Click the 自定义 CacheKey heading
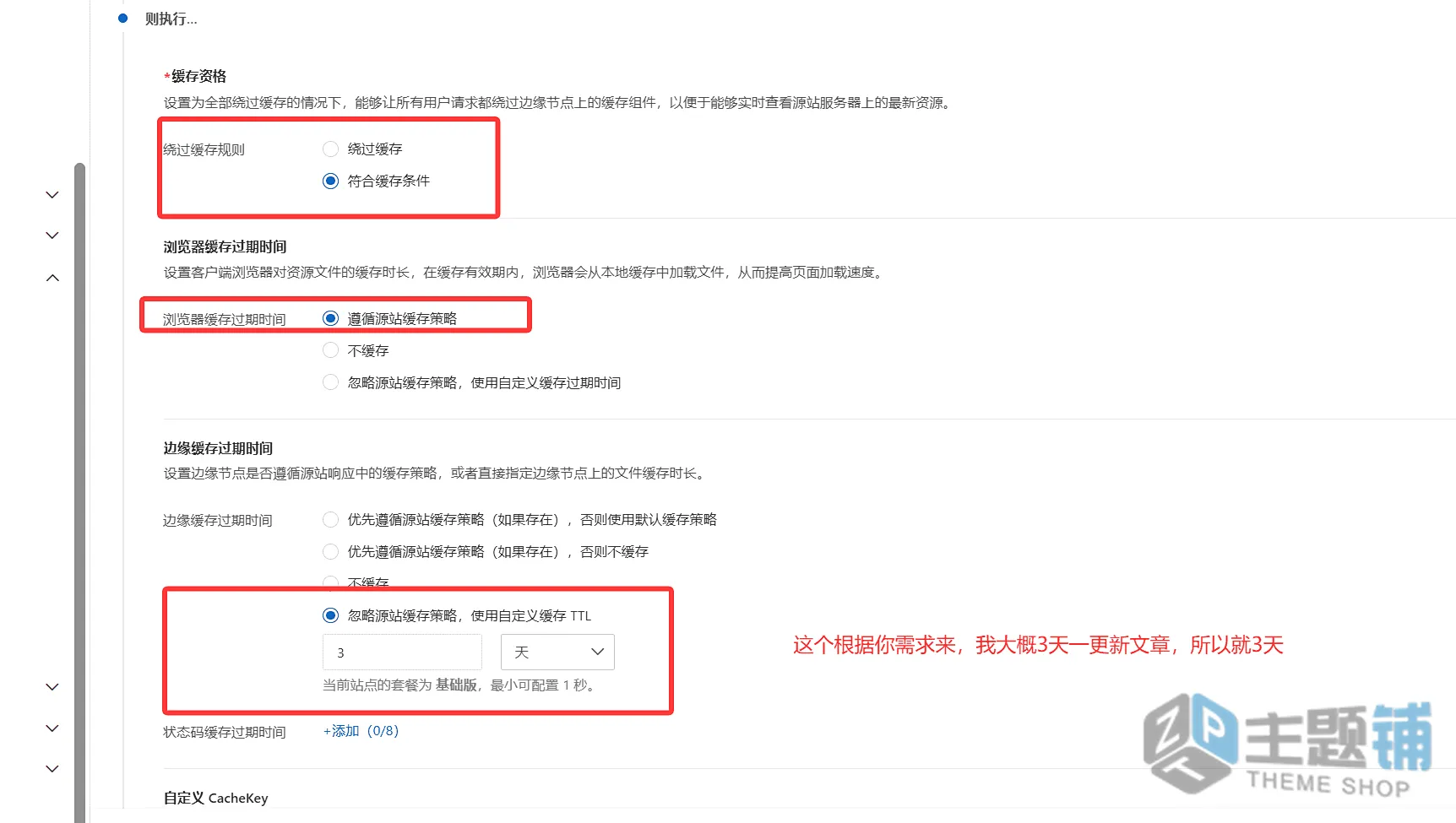The image size is (1456, 823). coord(215,798)
